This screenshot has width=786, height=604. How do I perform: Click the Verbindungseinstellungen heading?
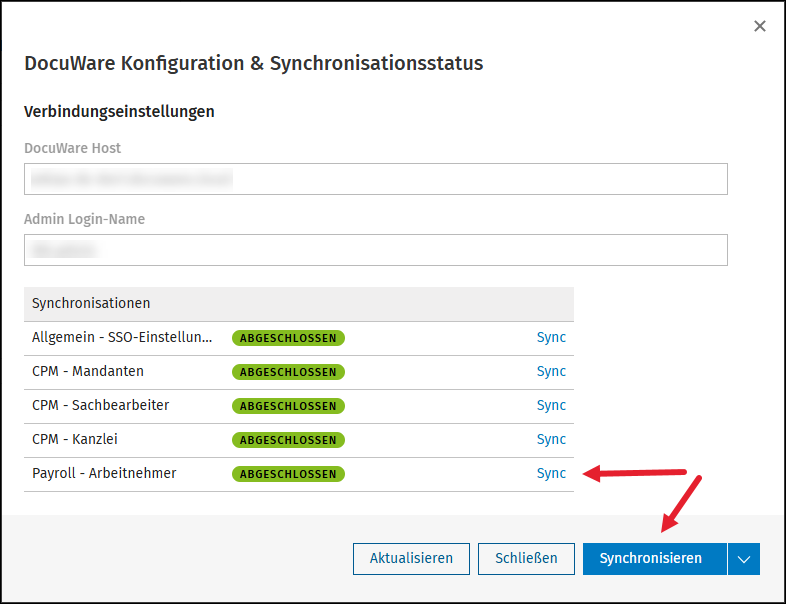[x=119, y=111]
